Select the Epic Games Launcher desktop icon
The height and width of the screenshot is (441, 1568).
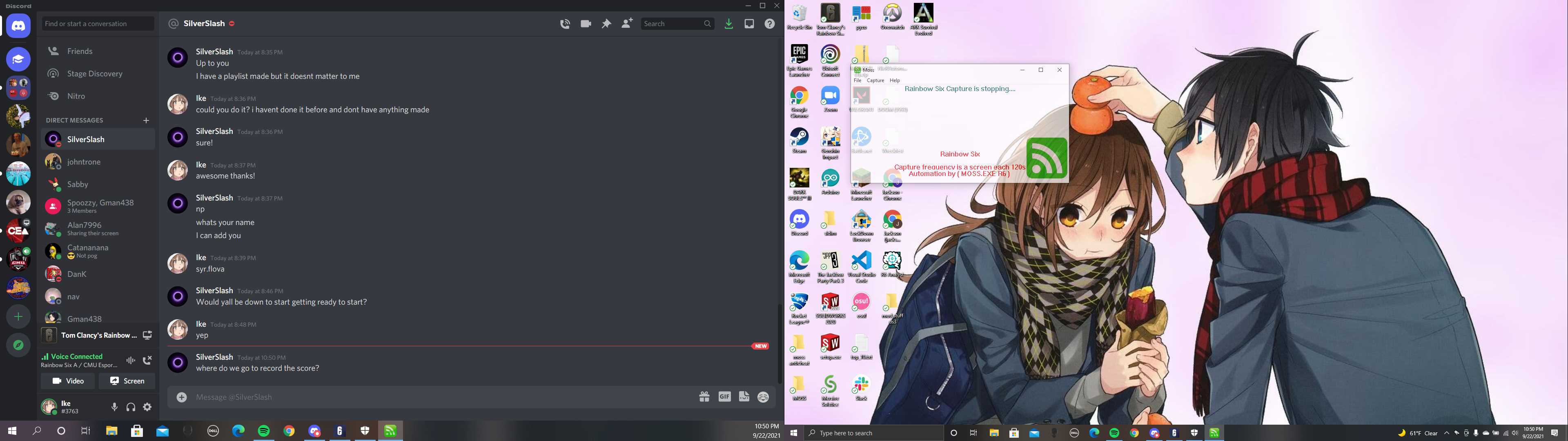coord(799,61)
